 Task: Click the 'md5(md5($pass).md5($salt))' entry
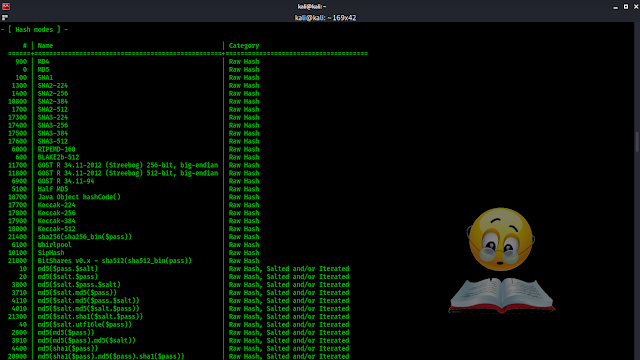tap(87, 340)
